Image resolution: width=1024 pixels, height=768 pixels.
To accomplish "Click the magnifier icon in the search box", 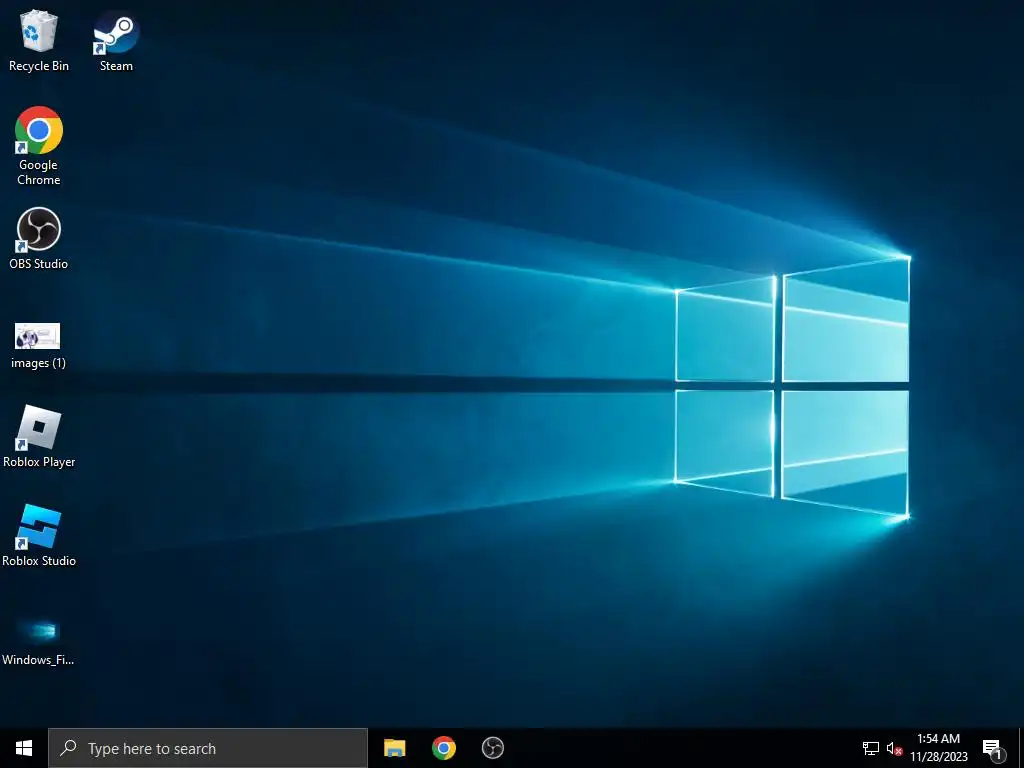I will tap(68, 748).
